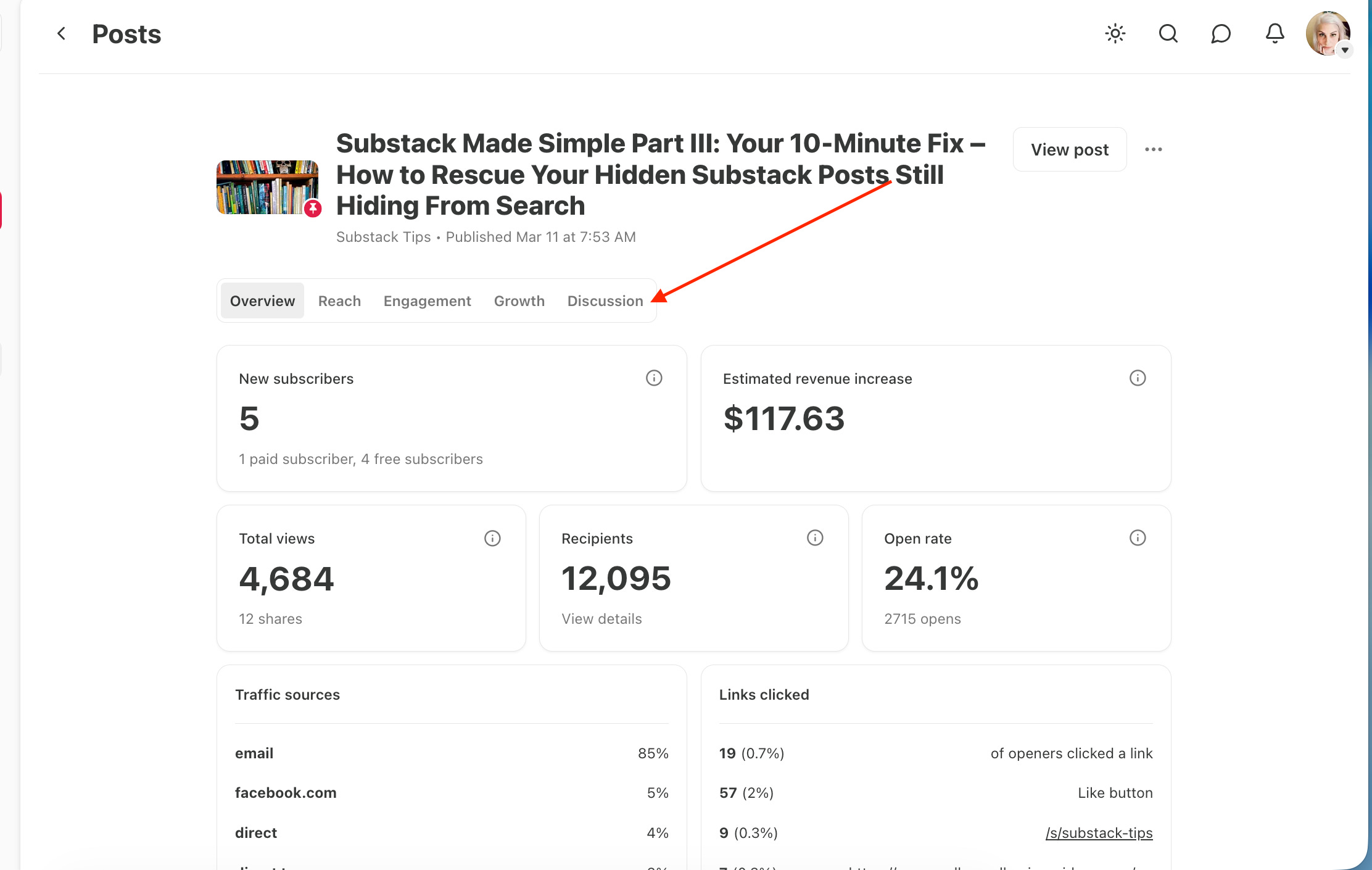This screenshot has height=870, width=1372.
Task: Click the Links clicked heading
Action: [x=764, y=695]
